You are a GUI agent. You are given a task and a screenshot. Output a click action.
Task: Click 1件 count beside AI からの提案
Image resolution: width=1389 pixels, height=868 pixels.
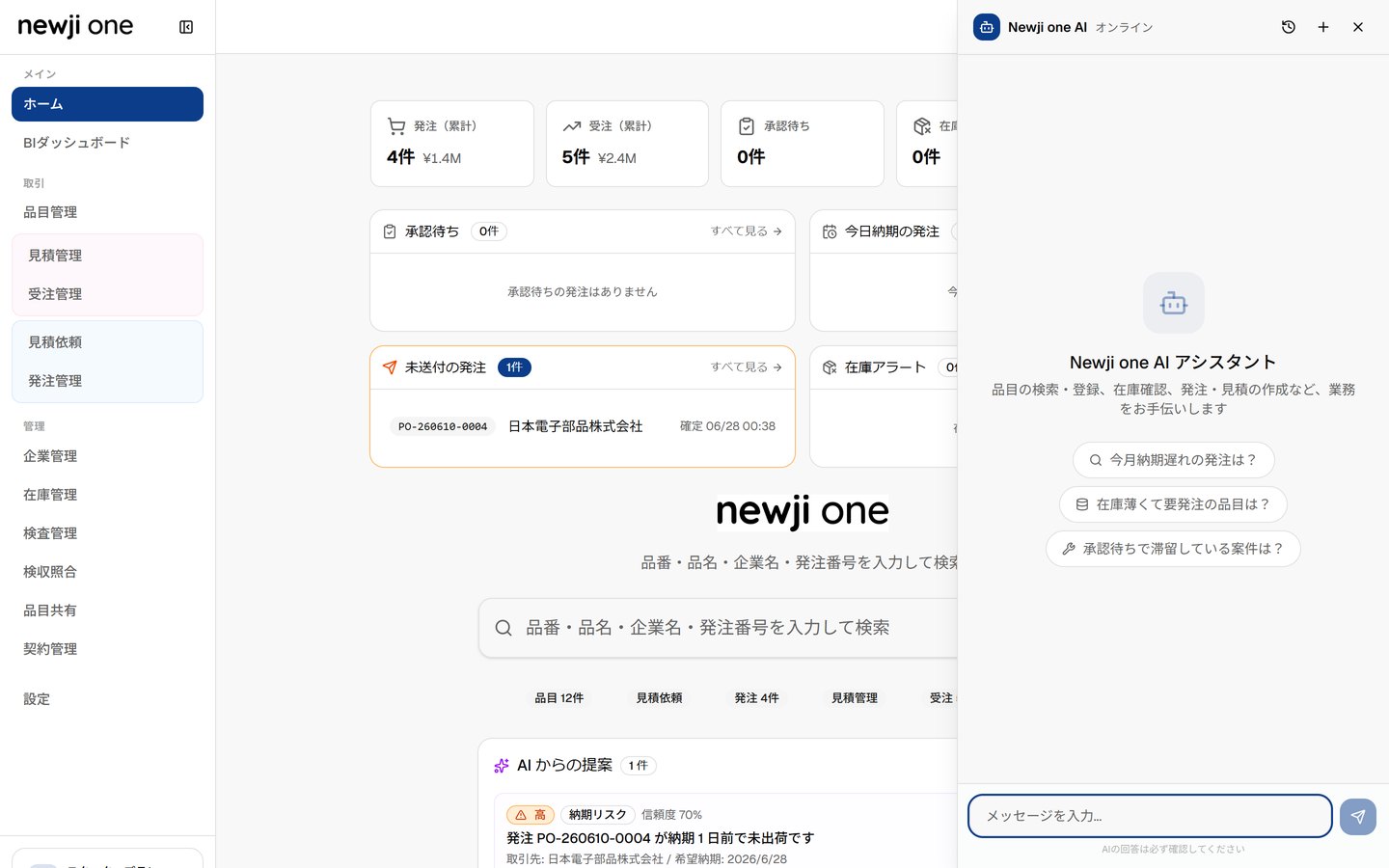(639, 766)
